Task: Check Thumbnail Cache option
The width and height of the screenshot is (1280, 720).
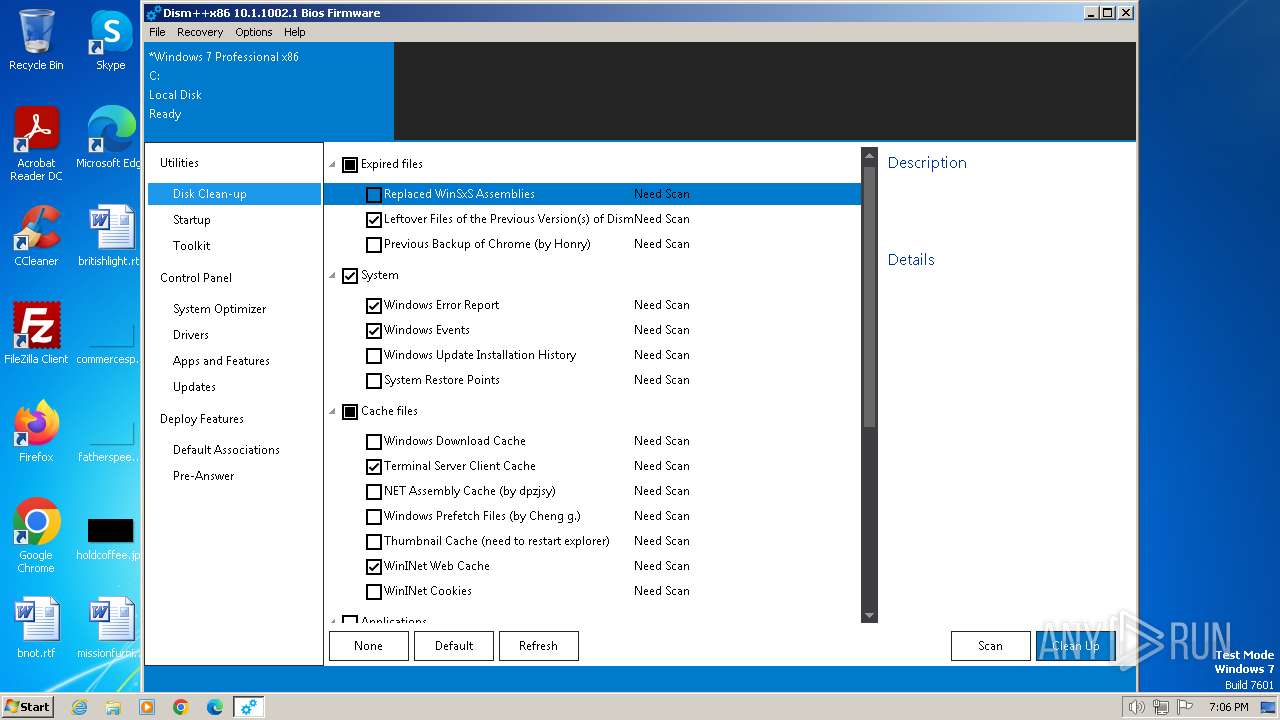Action: tap(374, 542)
